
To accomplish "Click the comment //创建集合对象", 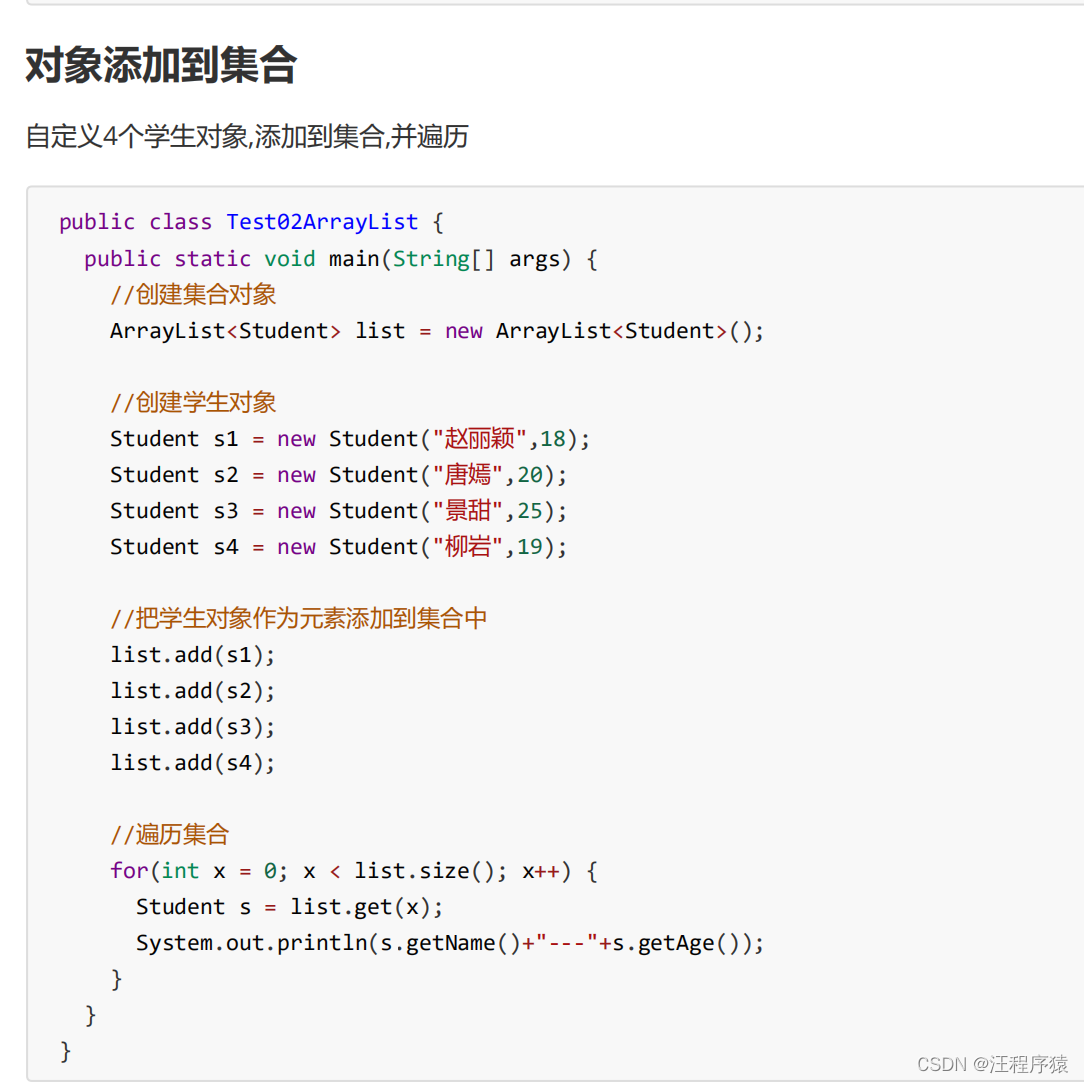I will point(193,295).
